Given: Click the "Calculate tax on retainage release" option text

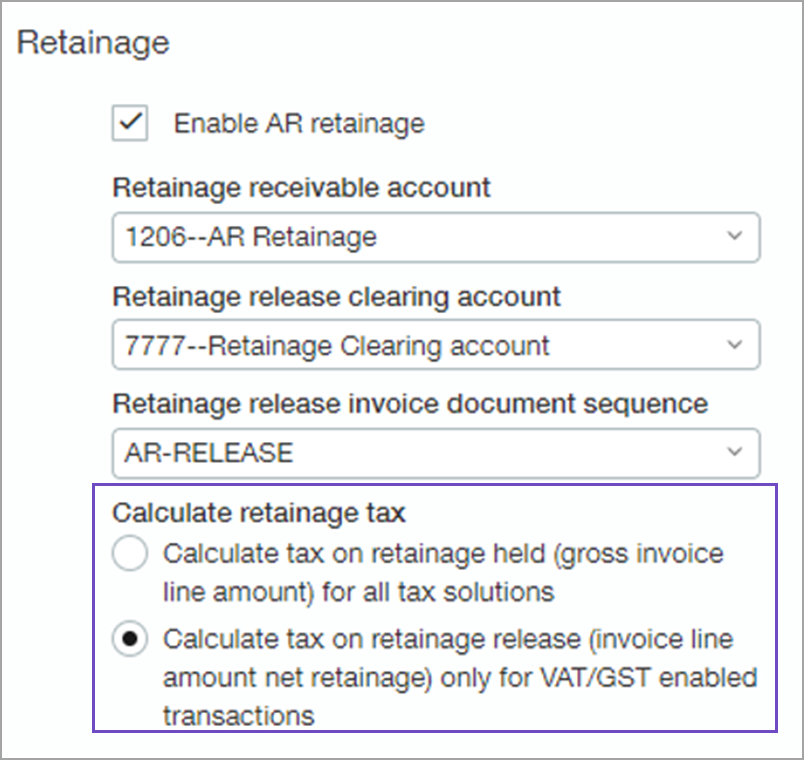Looking at the screenshot, I should point(448,639).
